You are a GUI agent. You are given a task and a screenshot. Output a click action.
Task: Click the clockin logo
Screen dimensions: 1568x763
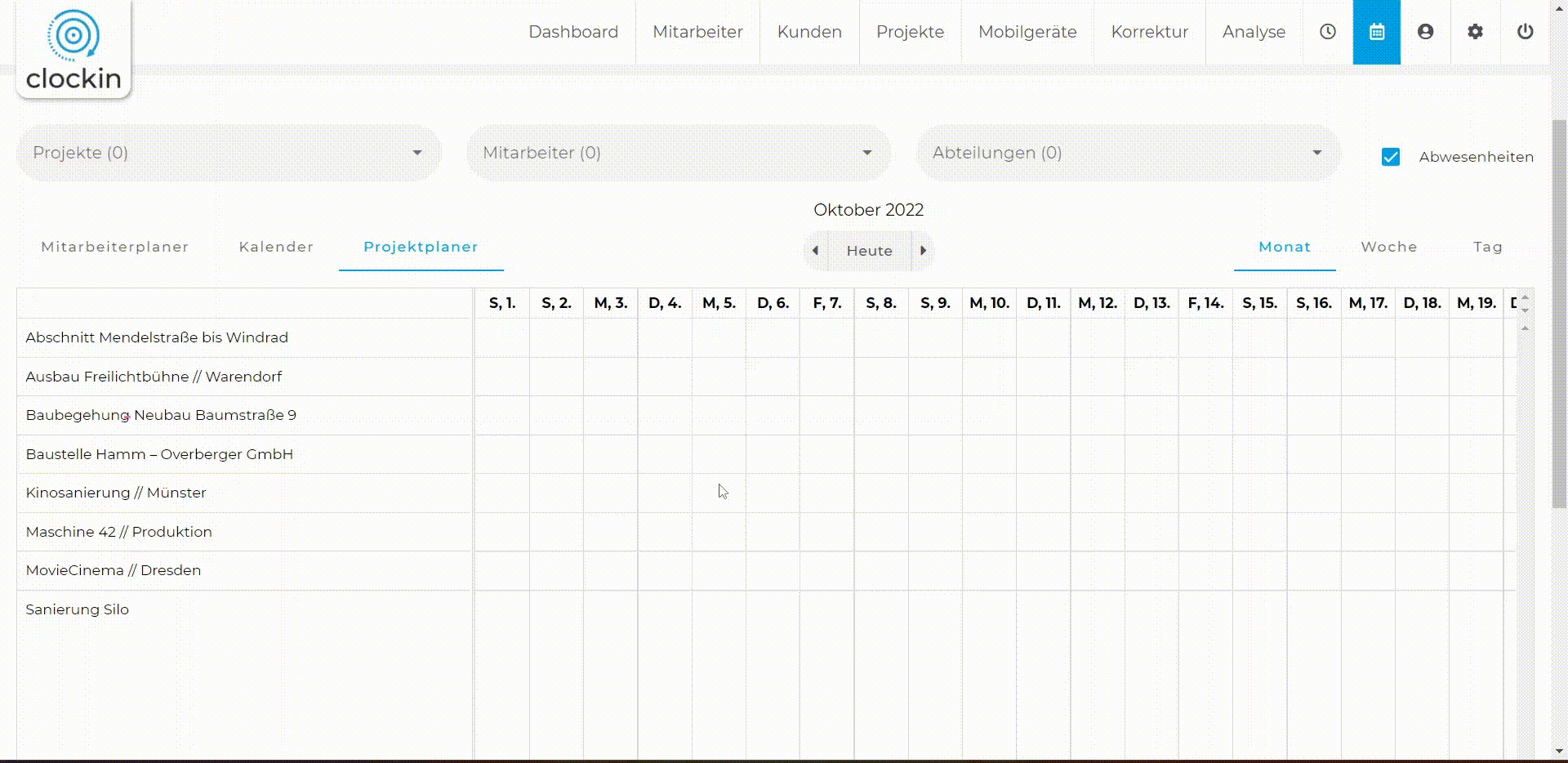(73, 47)
